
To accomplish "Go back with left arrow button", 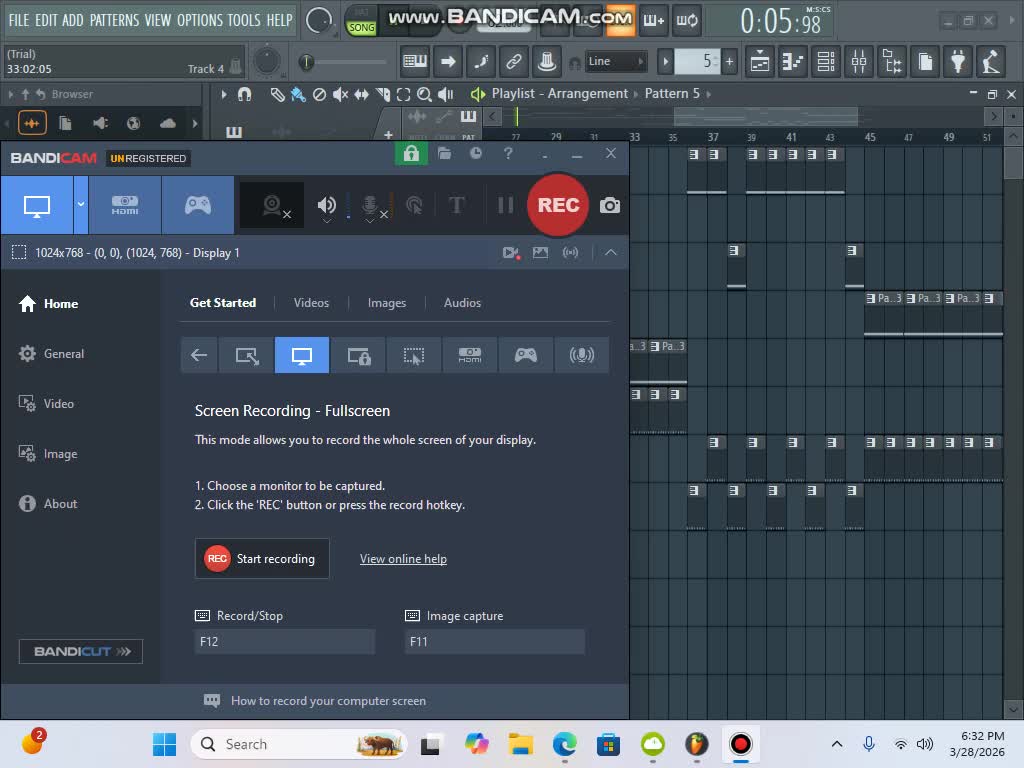I will click(x=199, y=355).
